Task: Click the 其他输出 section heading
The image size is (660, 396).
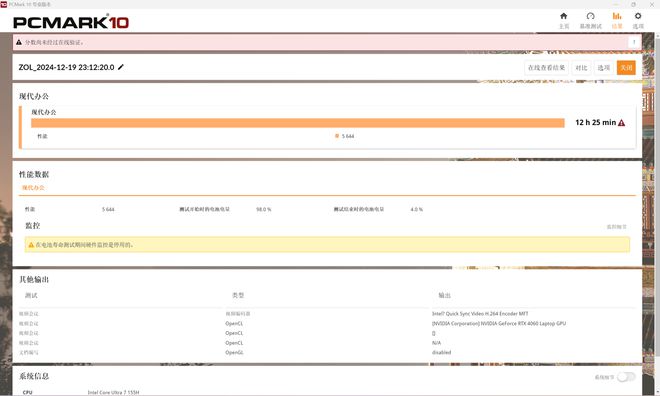Action: (x=34, y=279)
